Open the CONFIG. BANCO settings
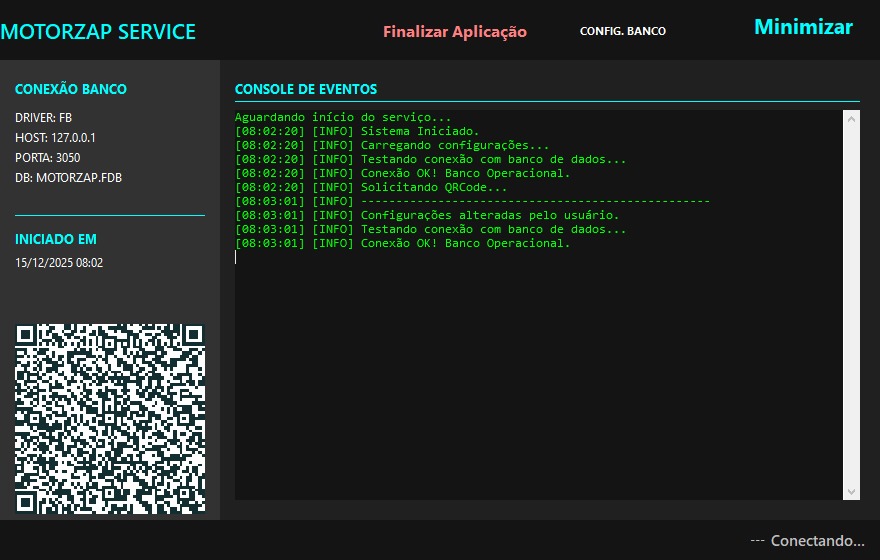The height and width of the screenshot is (560, 880). pyautogui.click(x=622, y=31)
